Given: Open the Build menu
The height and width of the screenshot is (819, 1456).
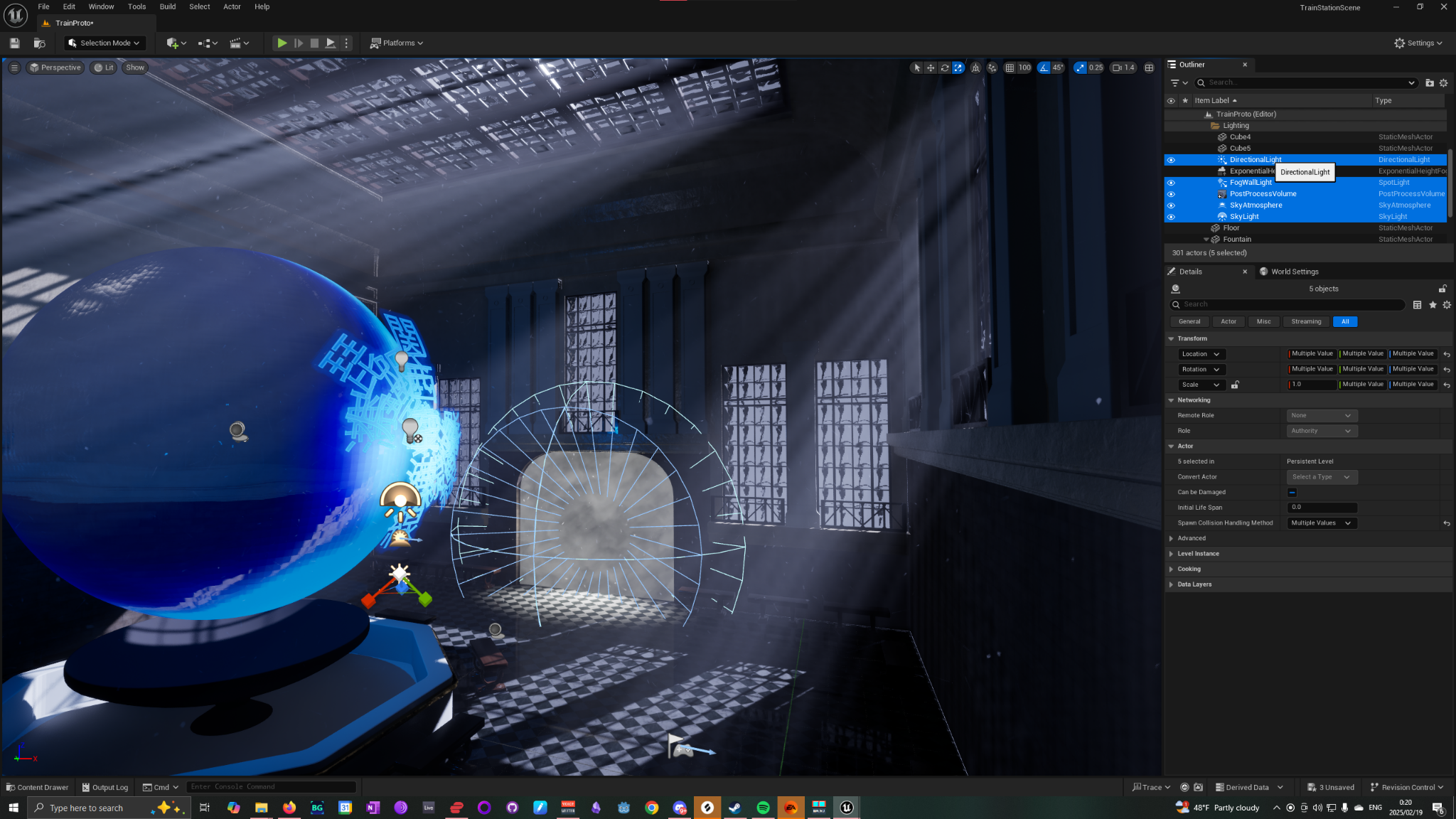Looking at the screenshot, I should click(x=168, y=6).
